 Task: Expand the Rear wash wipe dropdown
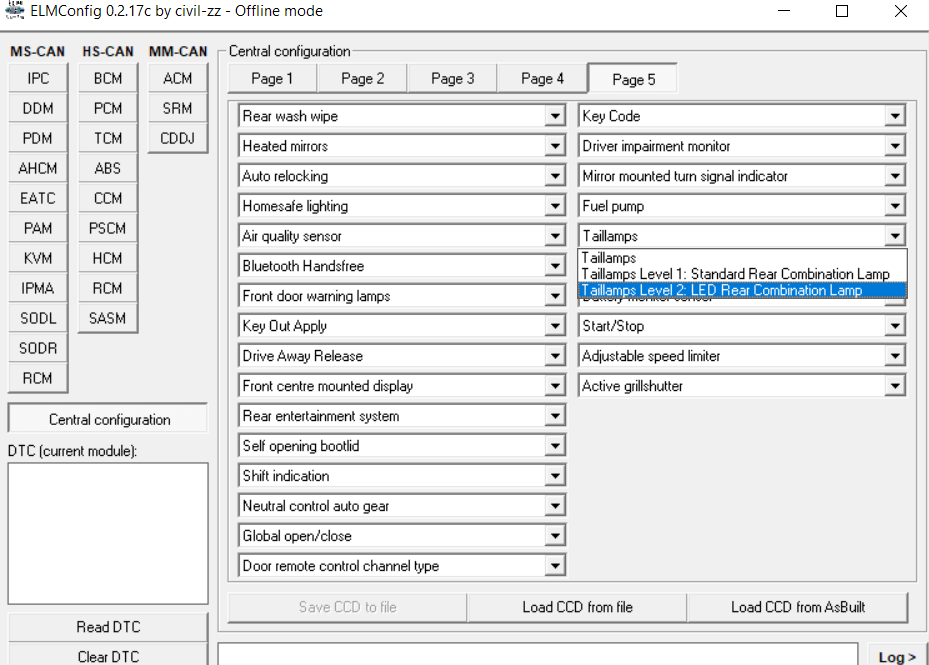click(x=555, y=116)
